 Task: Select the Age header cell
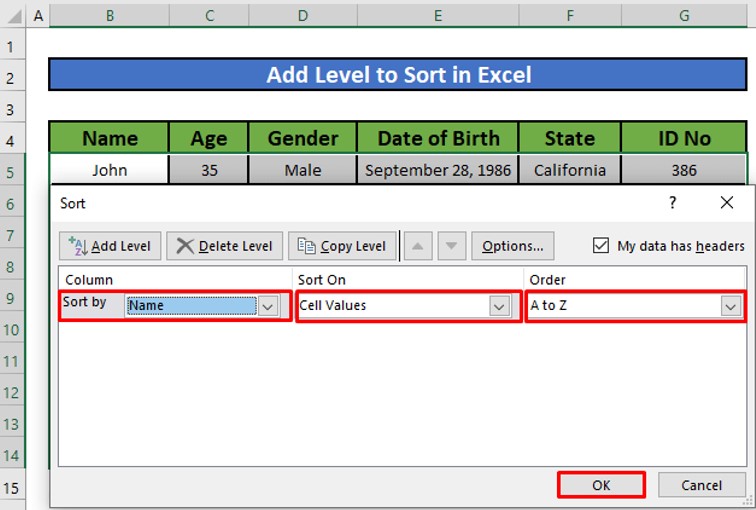[209, 138]
